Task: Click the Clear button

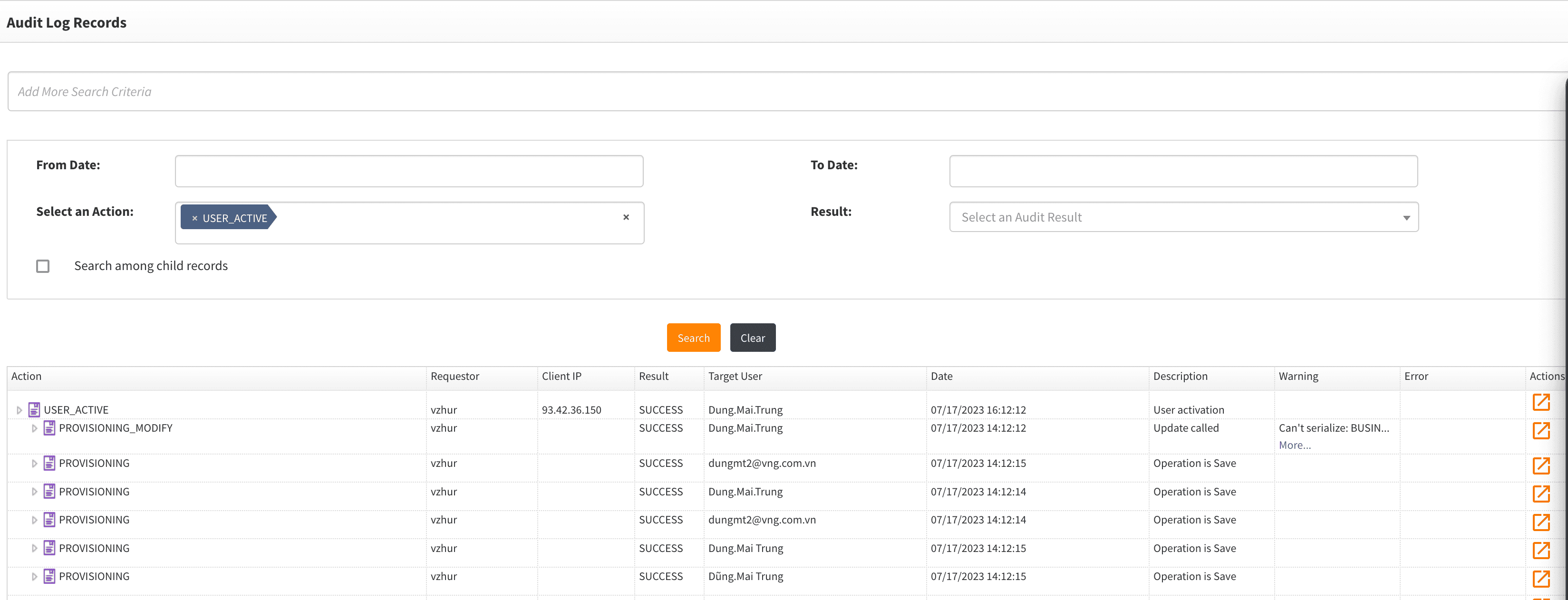Action: [752, 338]
